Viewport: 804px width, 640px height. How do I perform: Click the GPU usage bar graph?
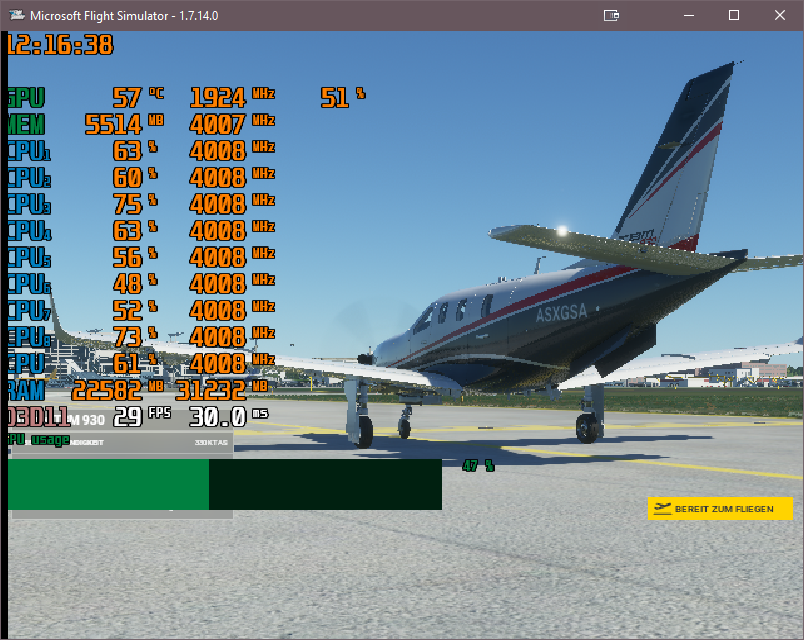225,484
